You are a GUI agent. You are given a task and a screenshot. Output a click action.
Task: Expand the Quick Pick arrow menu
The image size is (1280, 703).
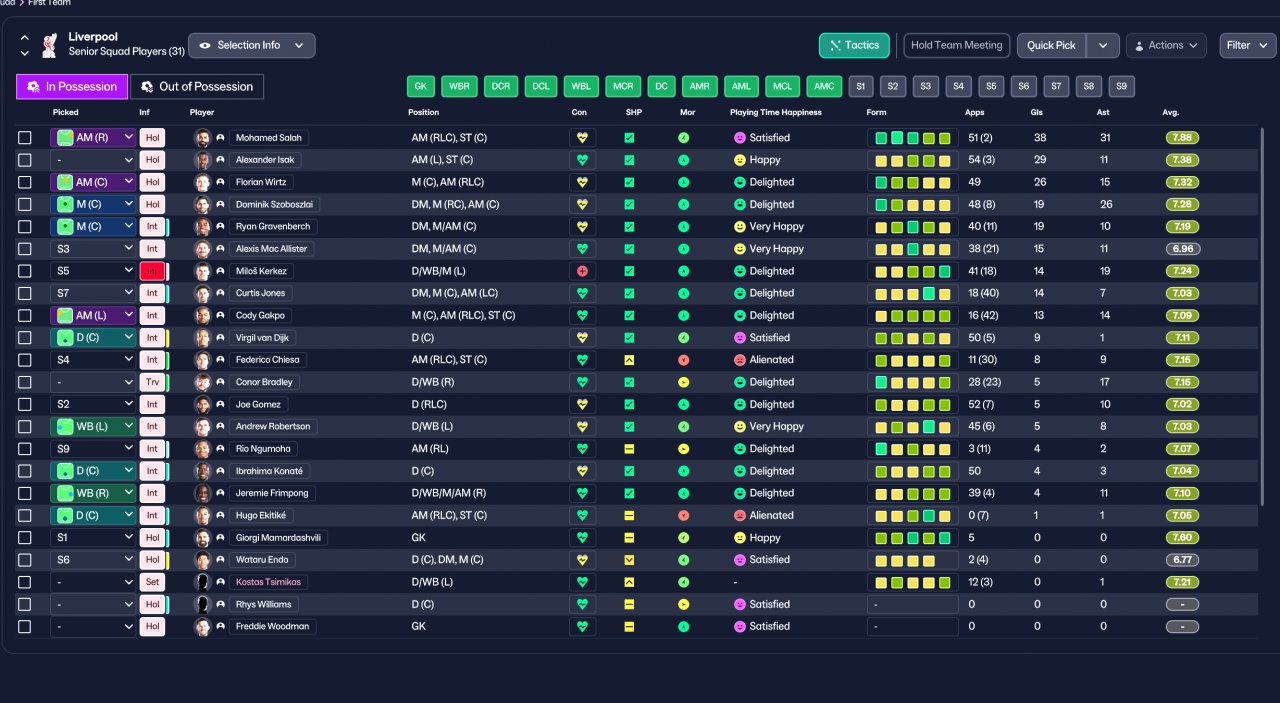pos(1103,45)
